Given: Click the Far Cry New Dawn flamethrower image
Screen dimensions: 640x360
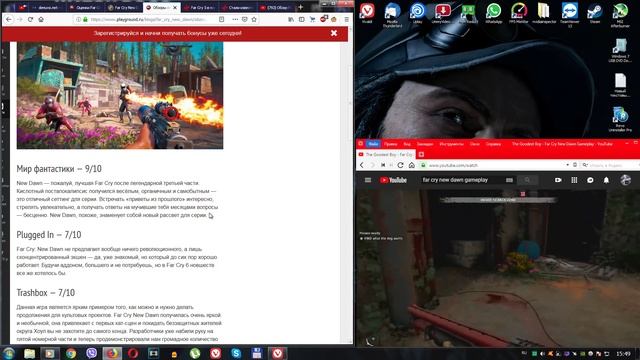Looking at the screenshot, I should (x=120, y=95).
